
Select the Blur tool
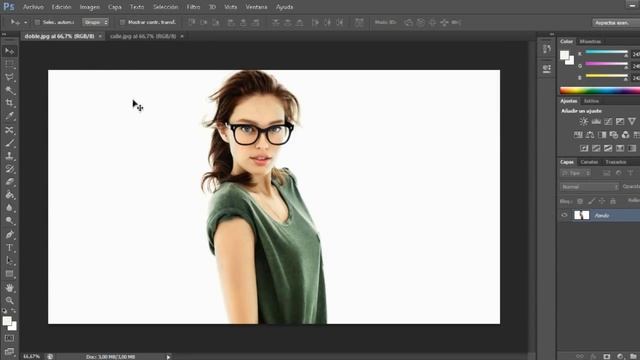tap(9, 208)
